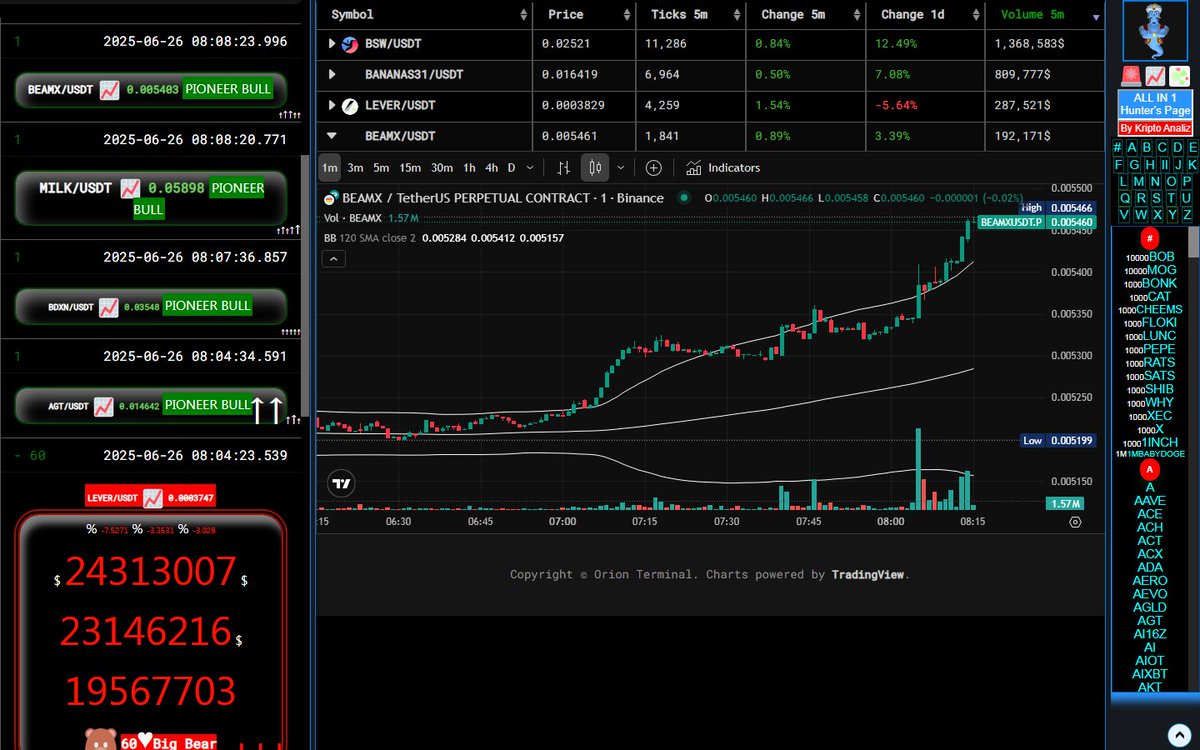Open the Indicators menu

point(723,168)
